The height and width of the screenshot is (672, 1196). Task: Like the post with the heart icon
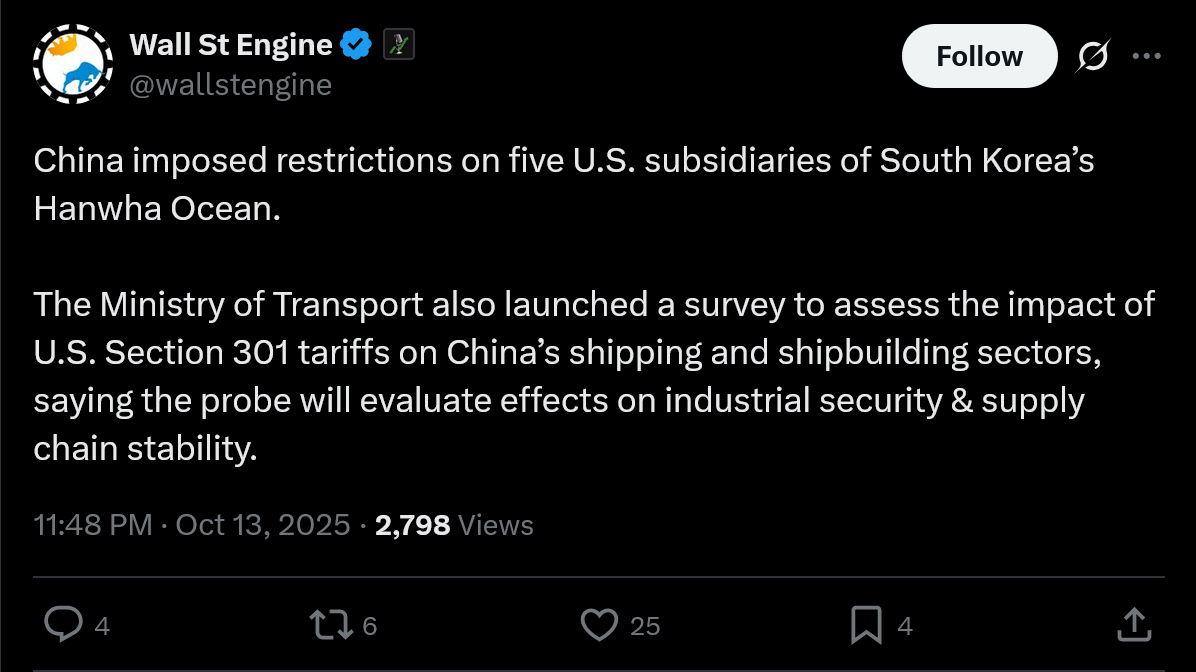pos(599,625)
